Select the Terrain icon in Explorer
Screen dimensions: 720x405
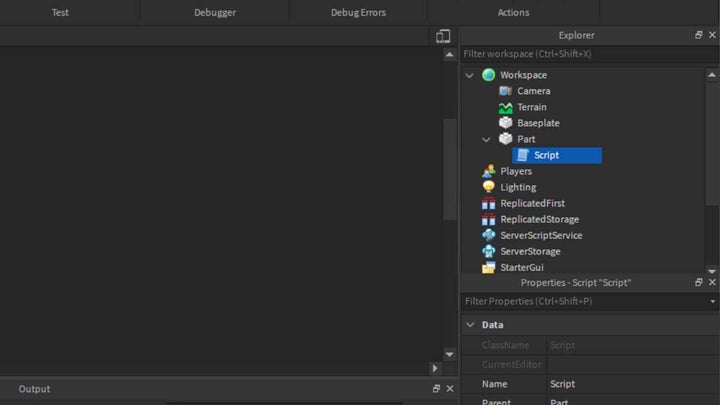[x=505, y=107]
